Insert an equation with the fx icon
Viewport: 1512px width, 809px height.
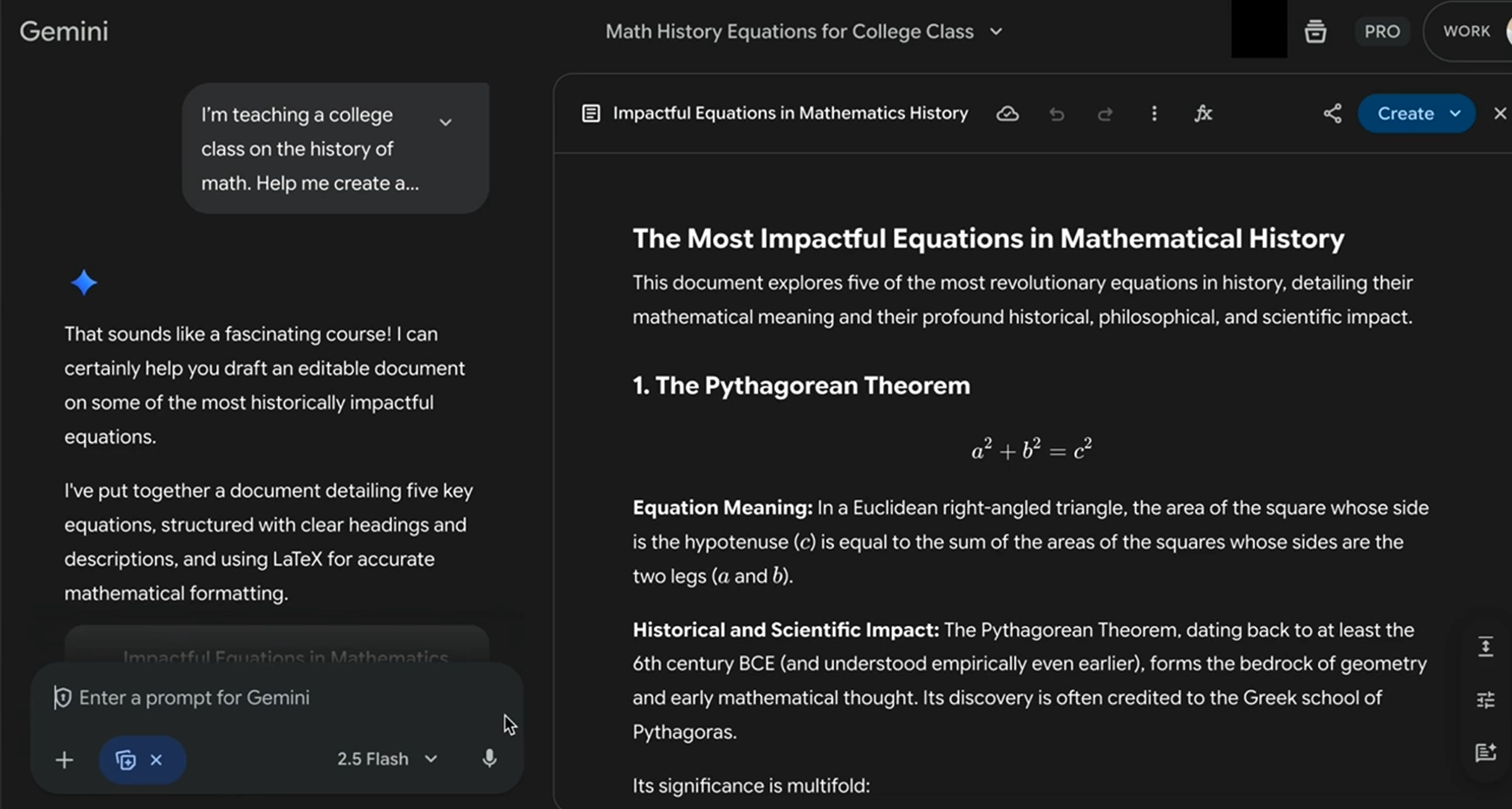coord(1203,113)
